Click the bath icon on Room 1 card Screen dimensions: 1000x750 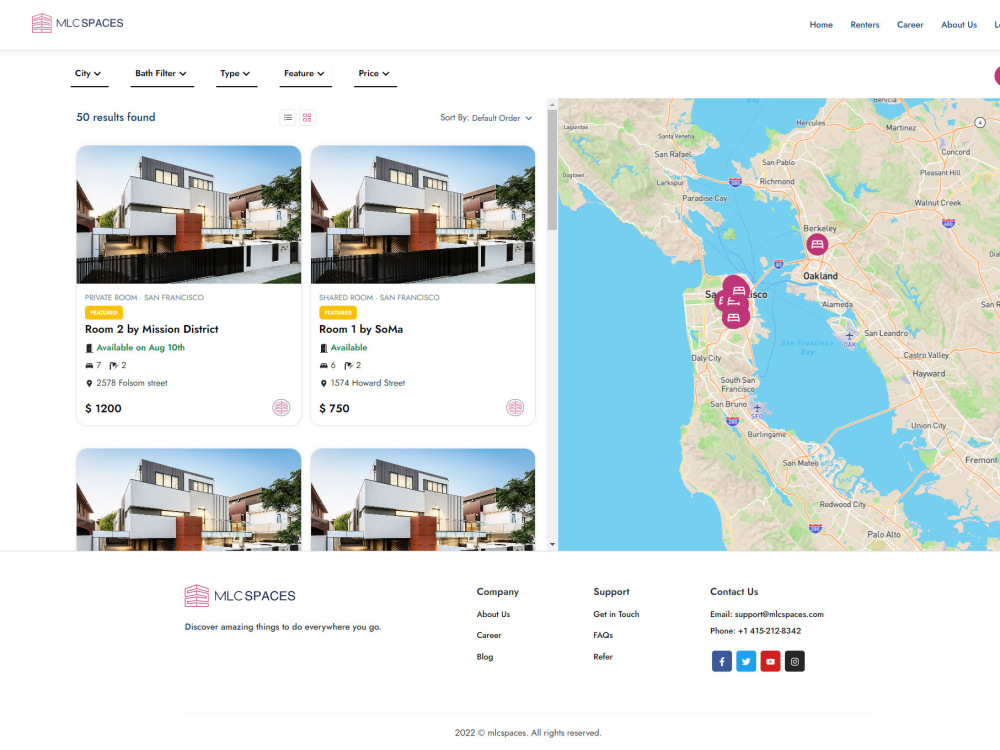[x=349, y=365]
